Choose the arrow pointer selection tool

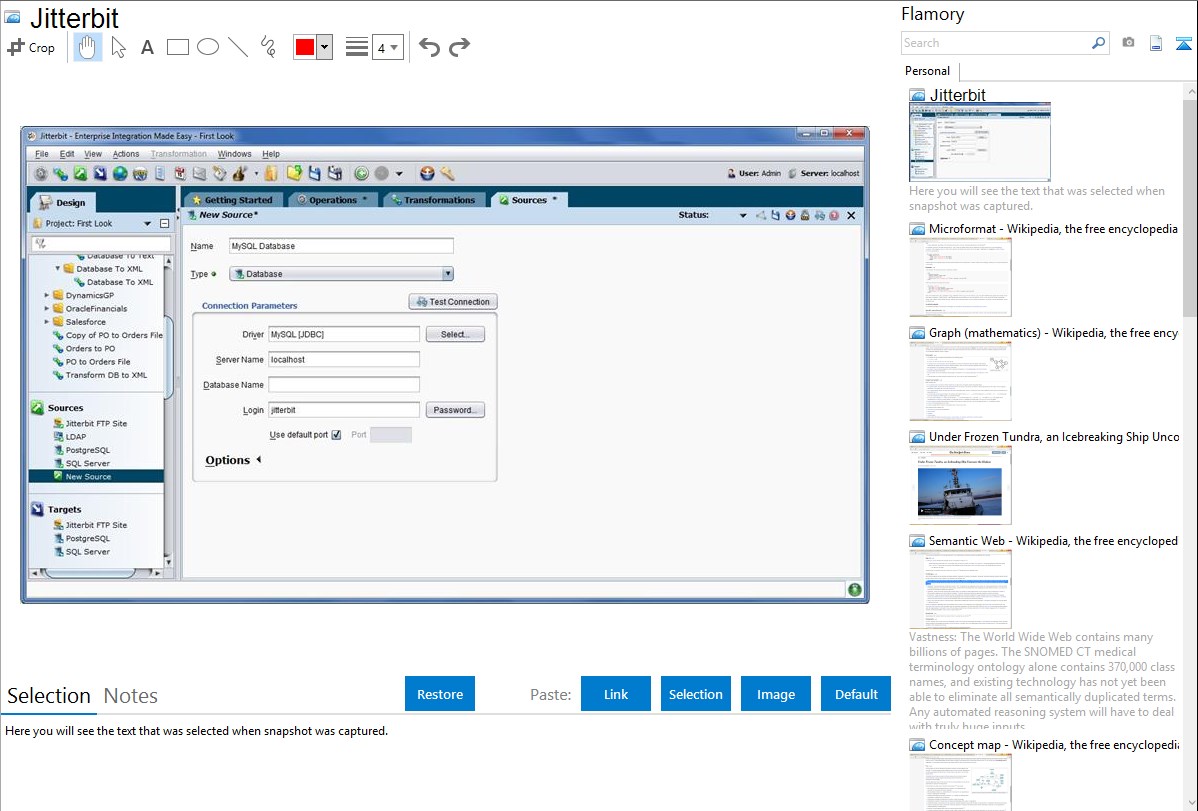(x=118, y=47)
